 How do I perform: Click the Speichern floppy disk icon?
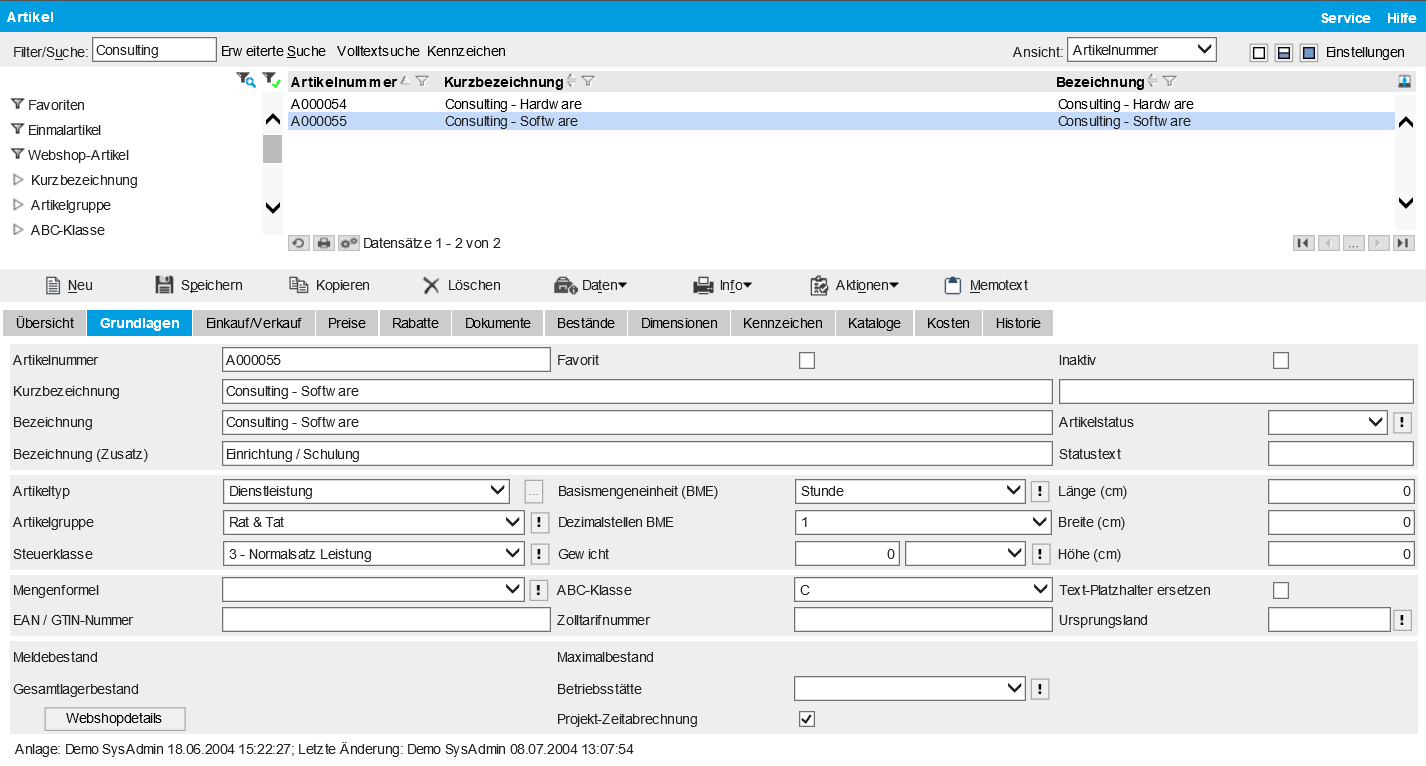click(x=164, y=285)
